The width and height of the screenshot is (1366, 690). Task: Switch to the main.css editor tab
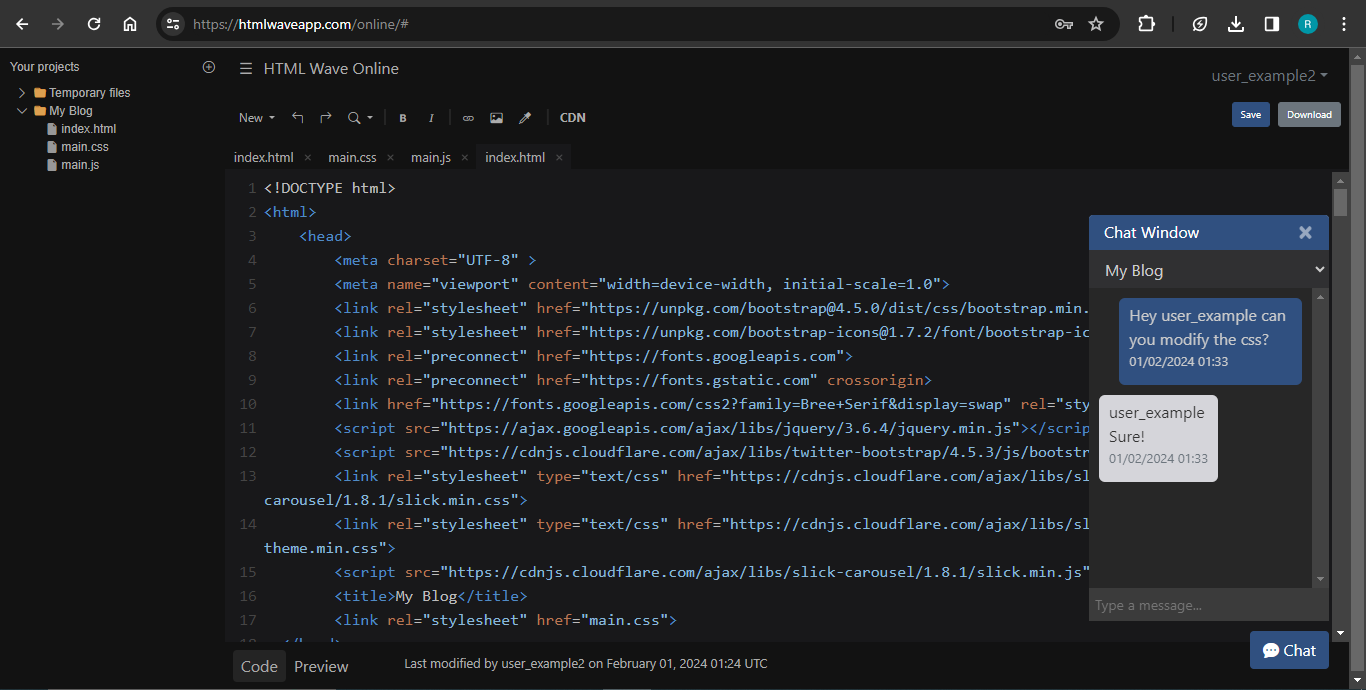point(352,158)
